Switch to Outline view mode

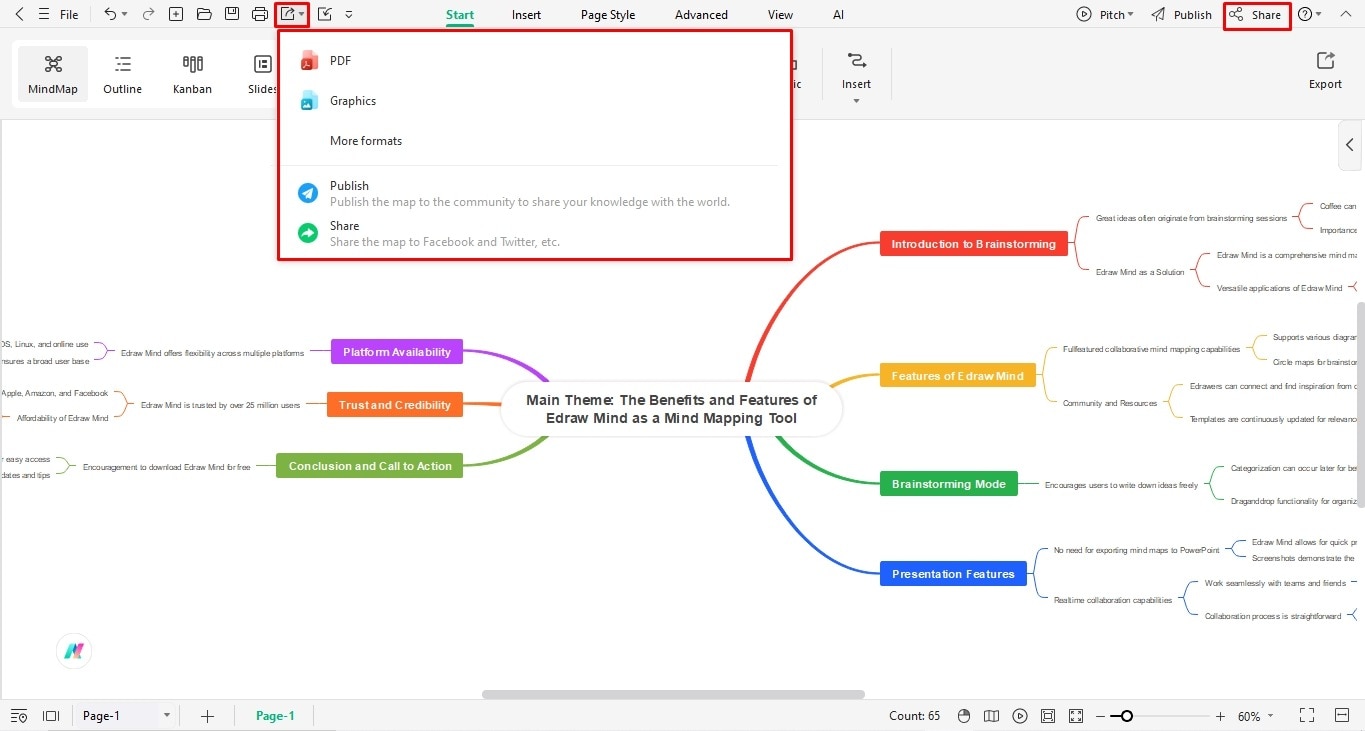coord(123,75)
